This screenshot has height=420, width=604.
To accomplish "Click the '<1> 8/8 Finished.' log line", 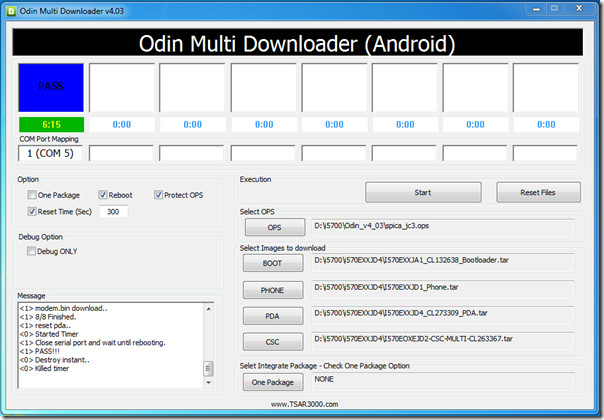I will pyautogui.click(x=48, y=317).
